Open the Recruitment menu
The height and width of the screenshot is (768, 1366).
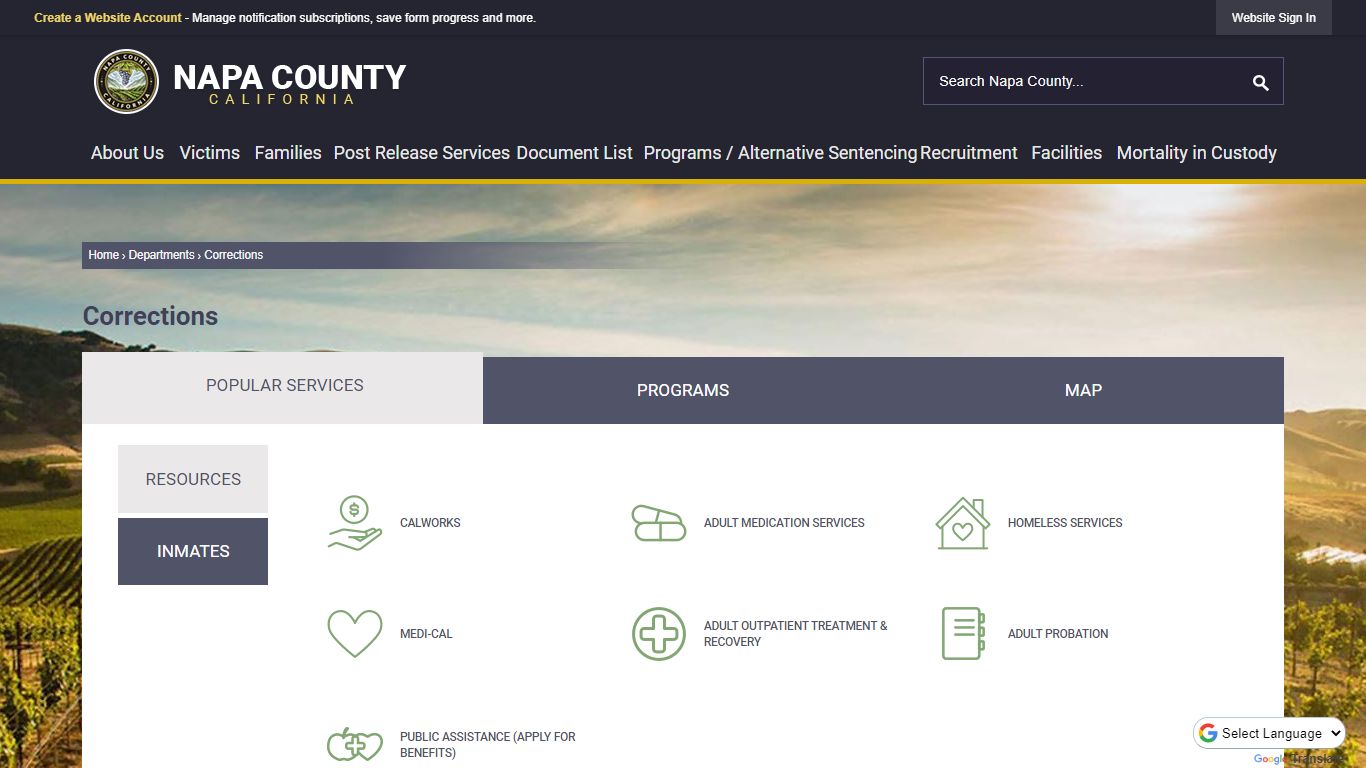(x=969, y=153)
